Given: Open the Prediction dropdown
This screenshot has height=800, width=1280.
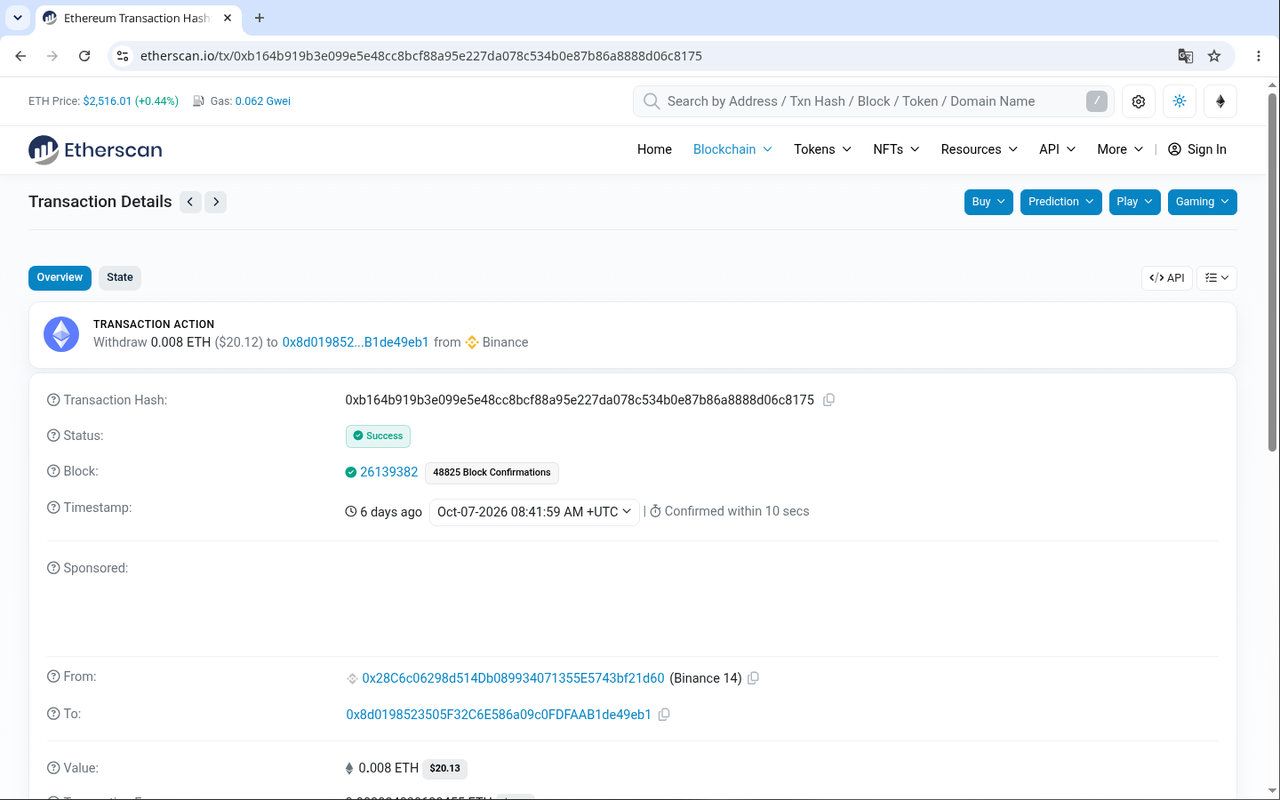Looking at the screenshot, I should (1061, 202).
